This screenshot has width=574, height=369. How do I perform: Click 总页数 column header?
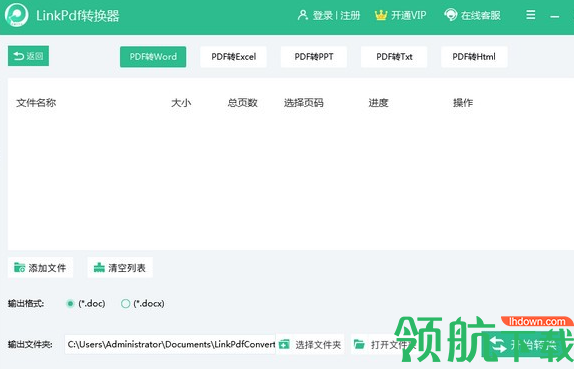(x=242, y=103)
